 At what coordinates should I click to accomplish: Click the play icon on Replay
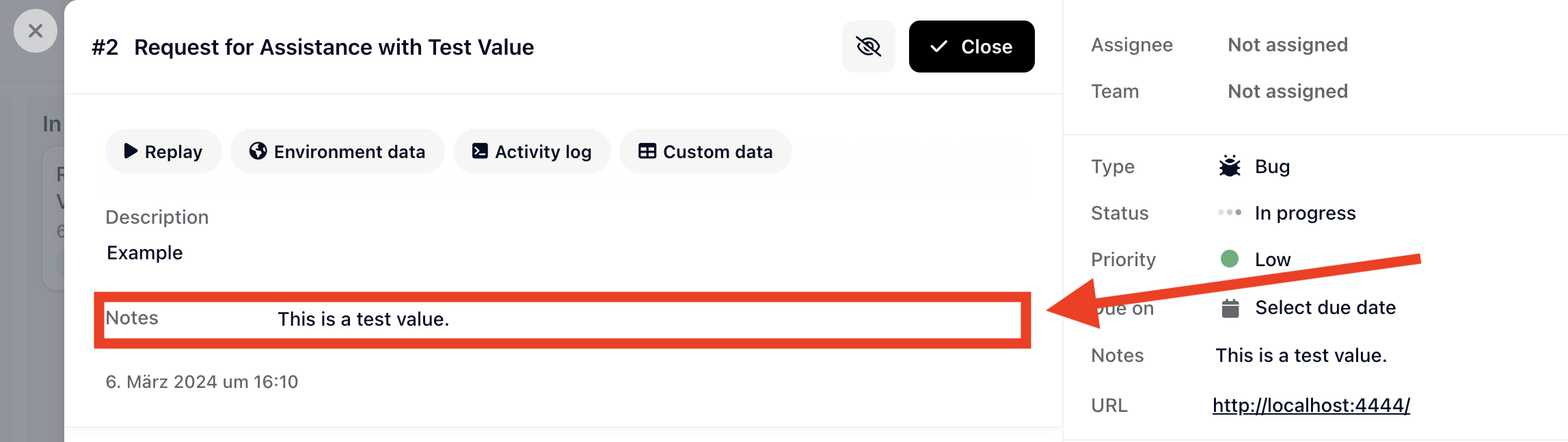coord(131,151)
